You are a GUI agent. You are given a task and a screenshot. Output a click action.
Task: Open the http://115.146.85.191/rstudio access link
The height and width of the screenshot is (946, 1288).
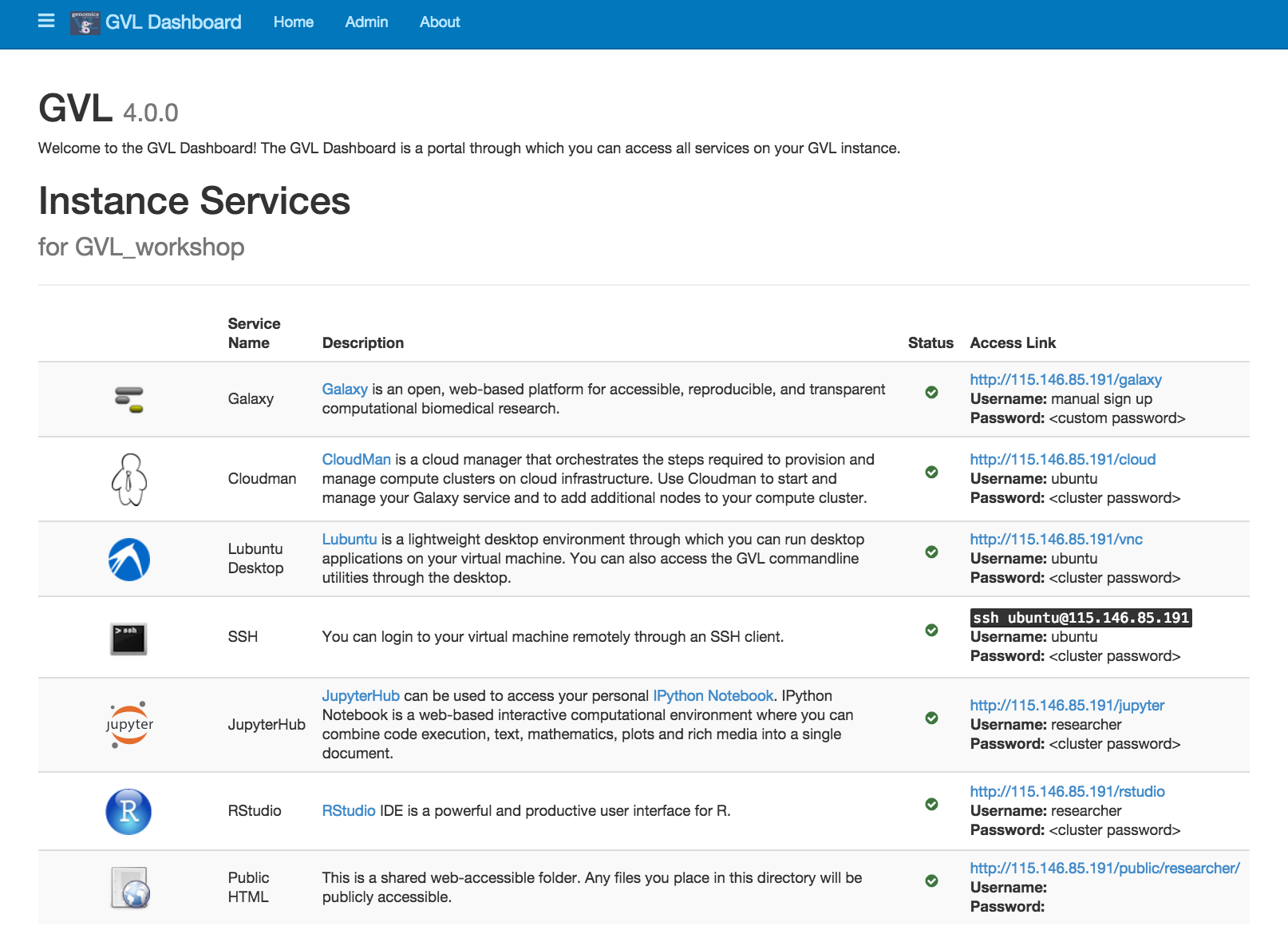point(1068,791)
